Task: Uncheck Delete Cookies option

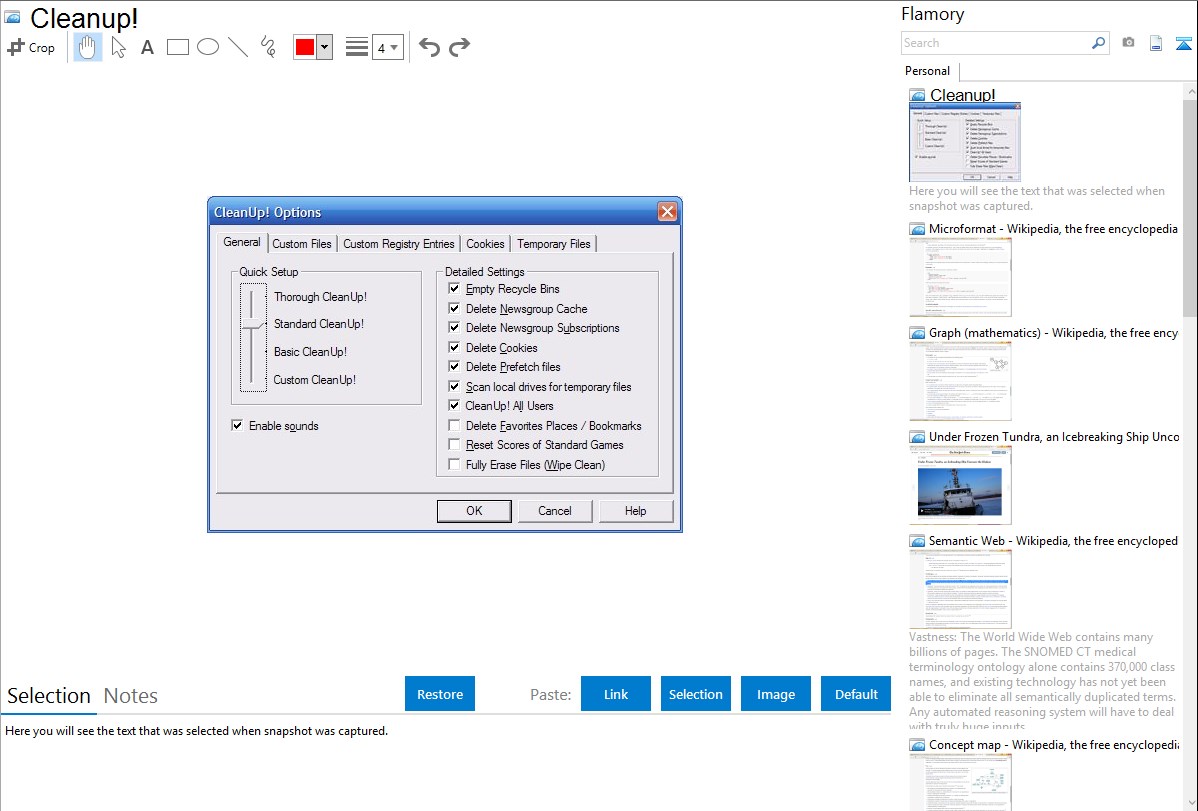Action: tap(455, 348)
